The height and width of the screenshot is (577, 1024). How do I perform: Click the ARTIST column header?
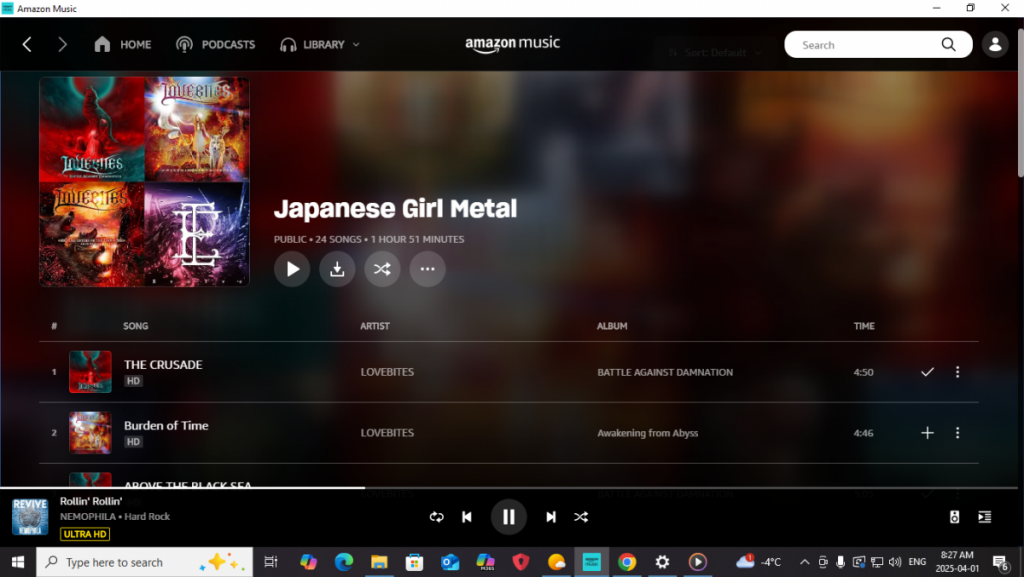(375, 326)
